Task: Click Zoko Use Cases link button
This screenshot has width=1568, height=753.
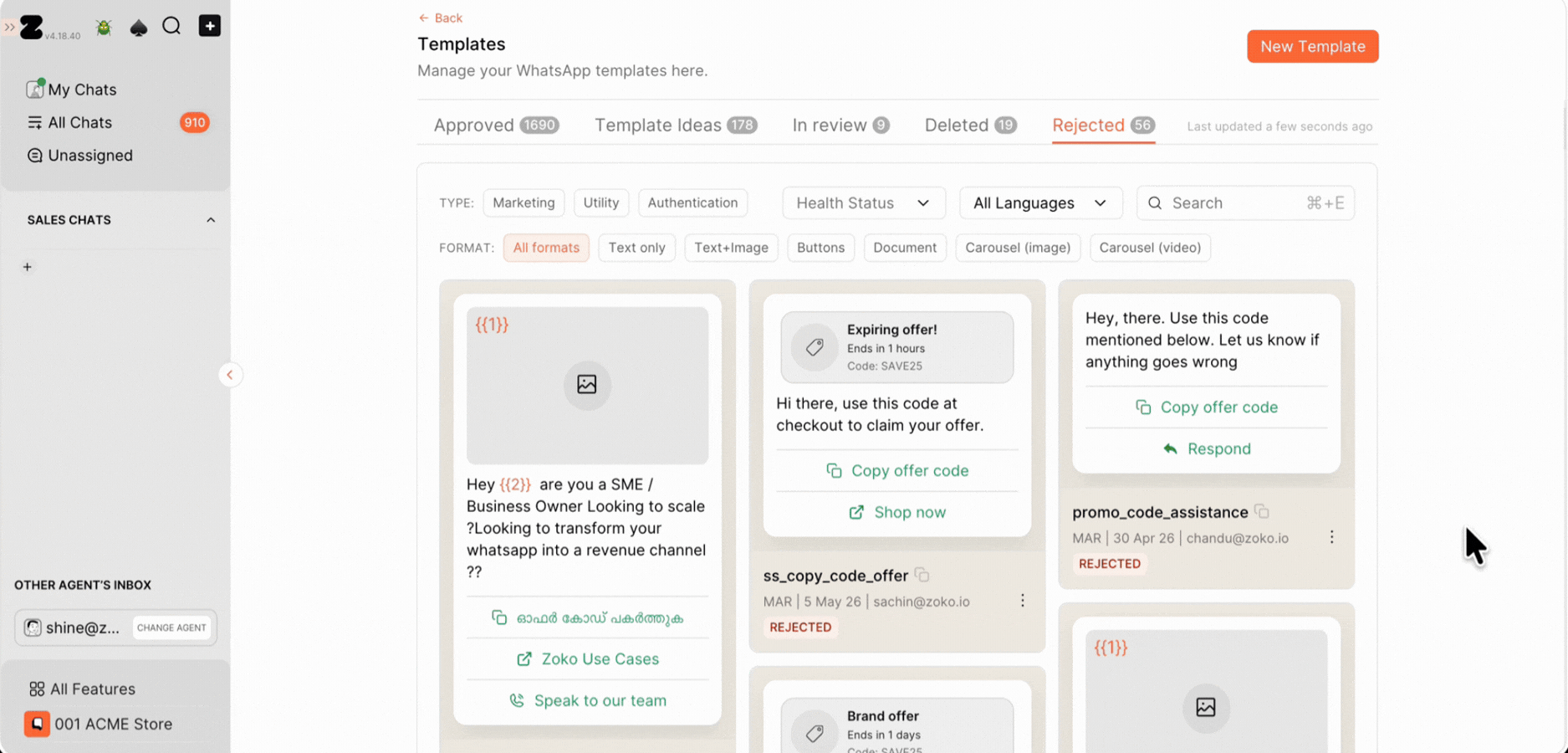Action: [x=587, y=659]
